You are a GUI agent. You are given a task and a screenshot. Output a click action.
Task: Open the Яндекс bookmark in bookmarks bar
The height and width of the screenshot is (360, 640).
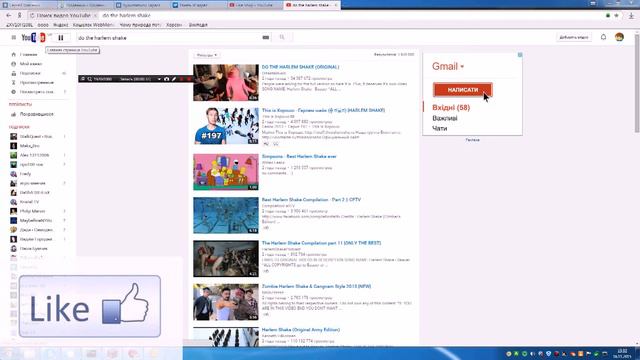[x=61, y=25]
